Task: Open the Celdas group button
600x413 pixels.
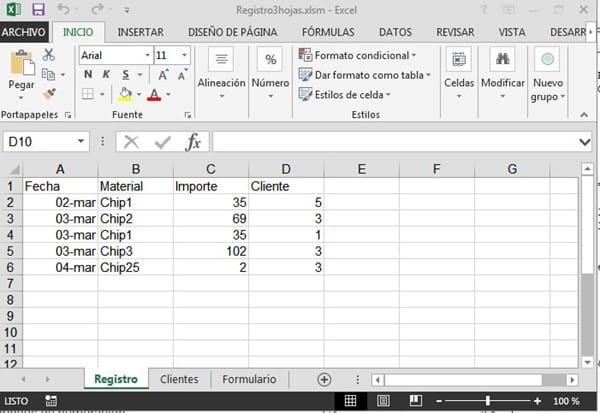Action: (x=459, y=73)
